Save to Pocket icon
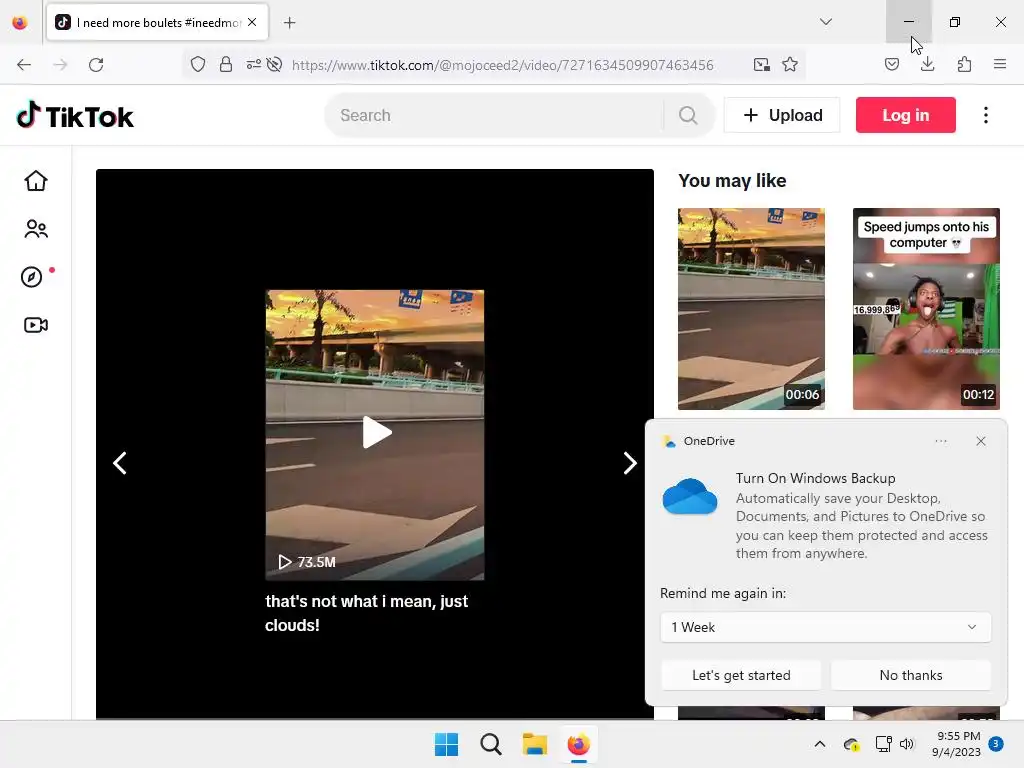The width and height of the screenshot is (1024, 768). 891,64
